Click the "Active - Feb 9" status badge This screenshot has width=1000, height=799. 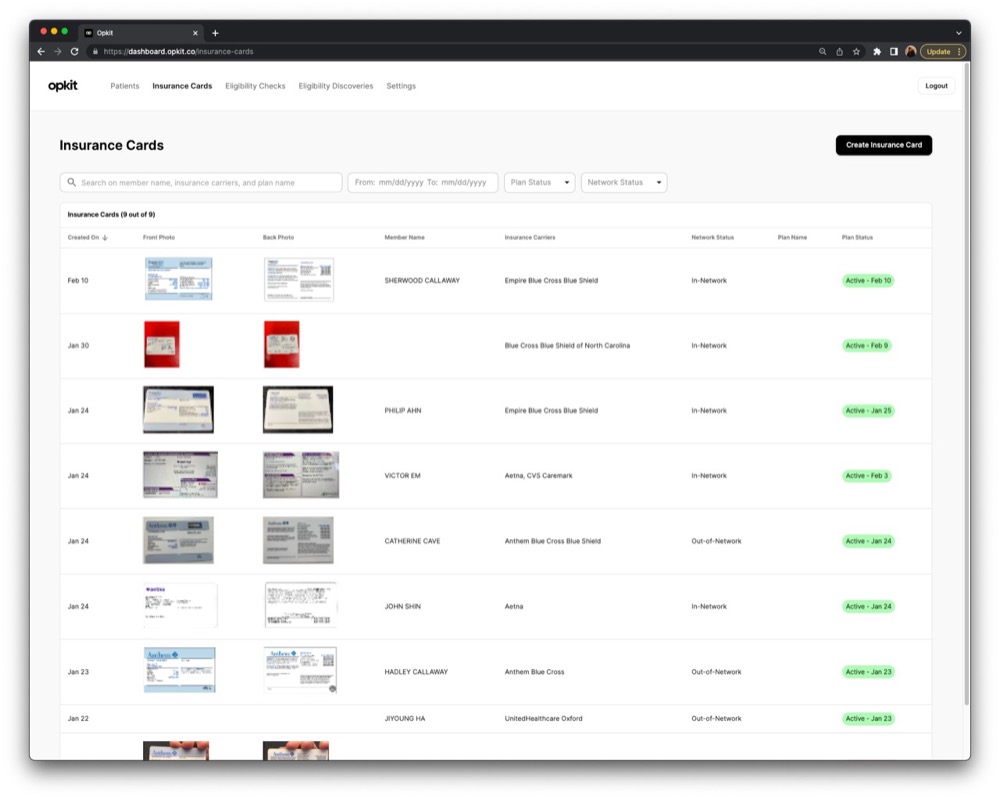click(x=867, y=346)
